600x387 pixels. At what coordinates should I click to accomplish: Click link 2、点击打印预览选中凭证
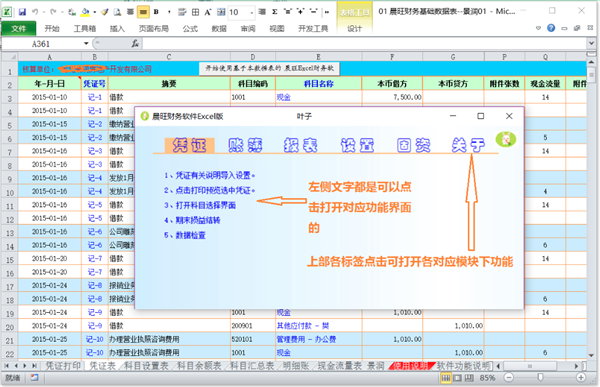coord(209,190)
